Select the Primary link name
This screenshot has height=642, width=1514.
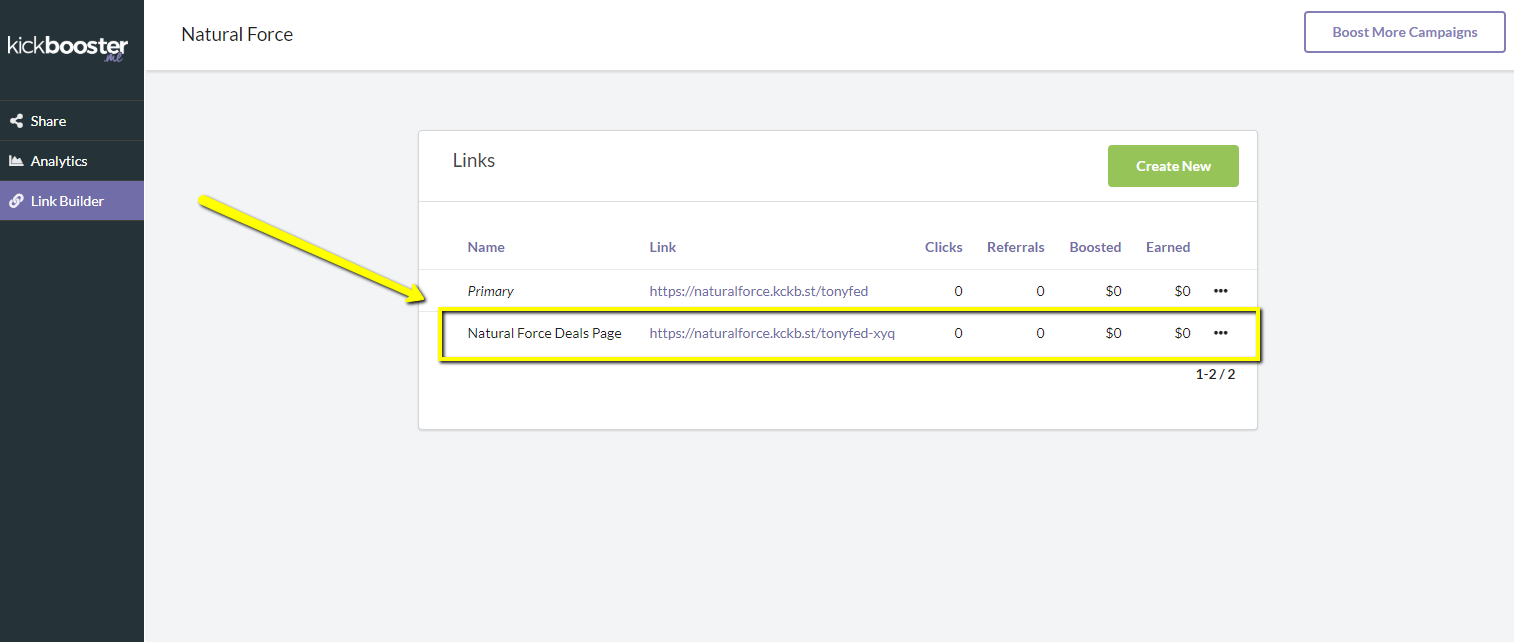coord(491,291)
